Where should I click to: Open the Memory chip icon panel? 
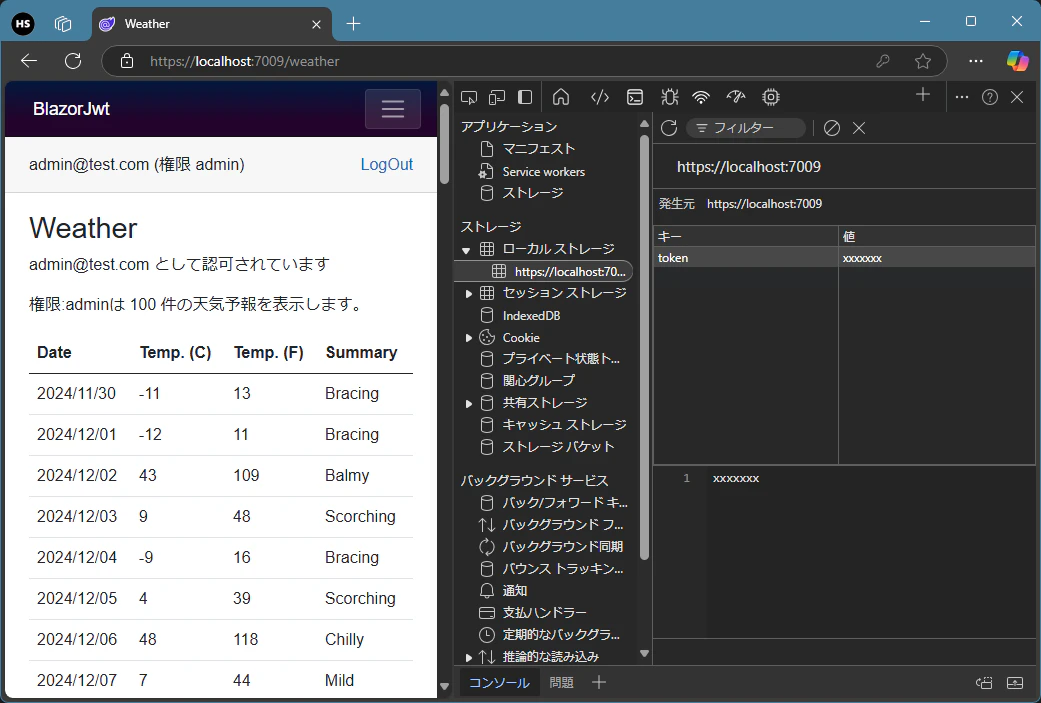pyautogui.click(x=771, y=98)
